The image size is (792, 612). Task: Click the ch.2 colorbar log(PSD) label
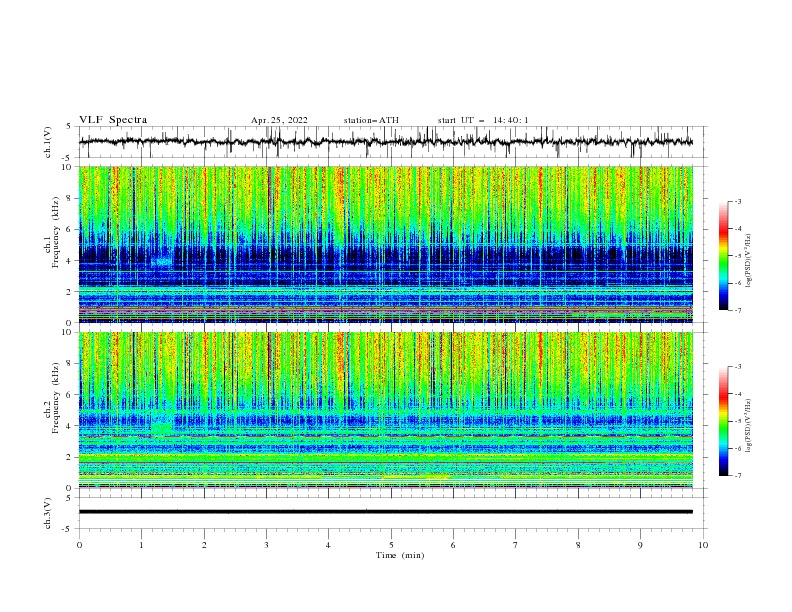click(x=749, y=425)
